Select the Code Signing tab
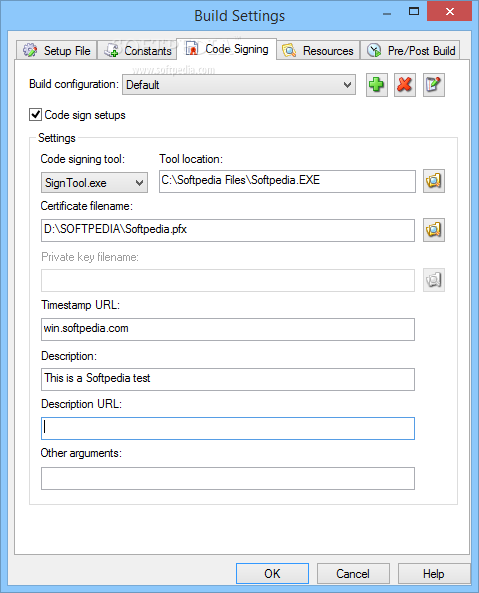 click(227, 49)
